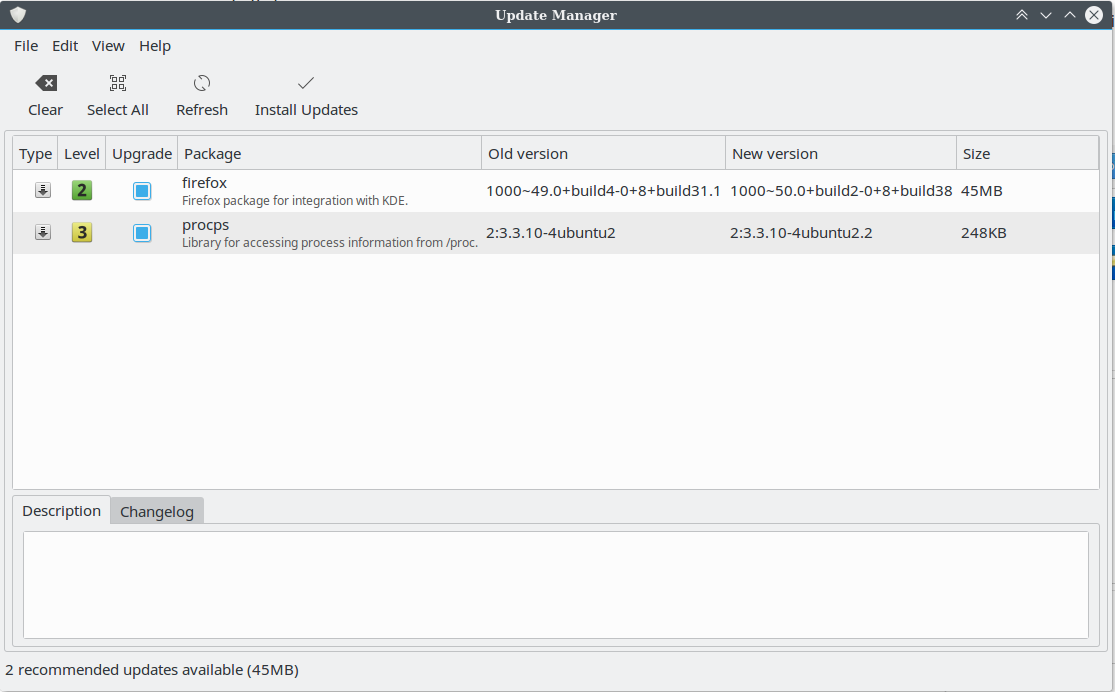This screenshot has height=692, width=1115.
Task: Click the firefox row type arrow icon
Action: pyautogui.click(x=43, y=191)
